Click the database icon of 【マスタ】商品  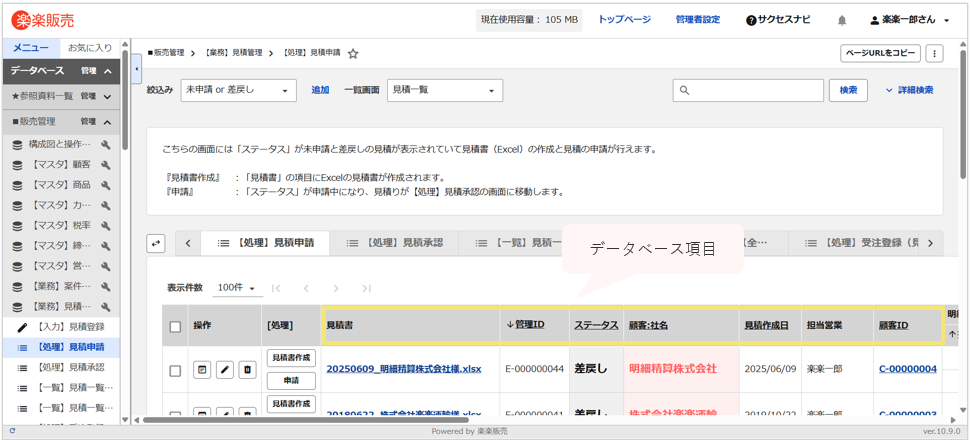[x=17, y=185]
